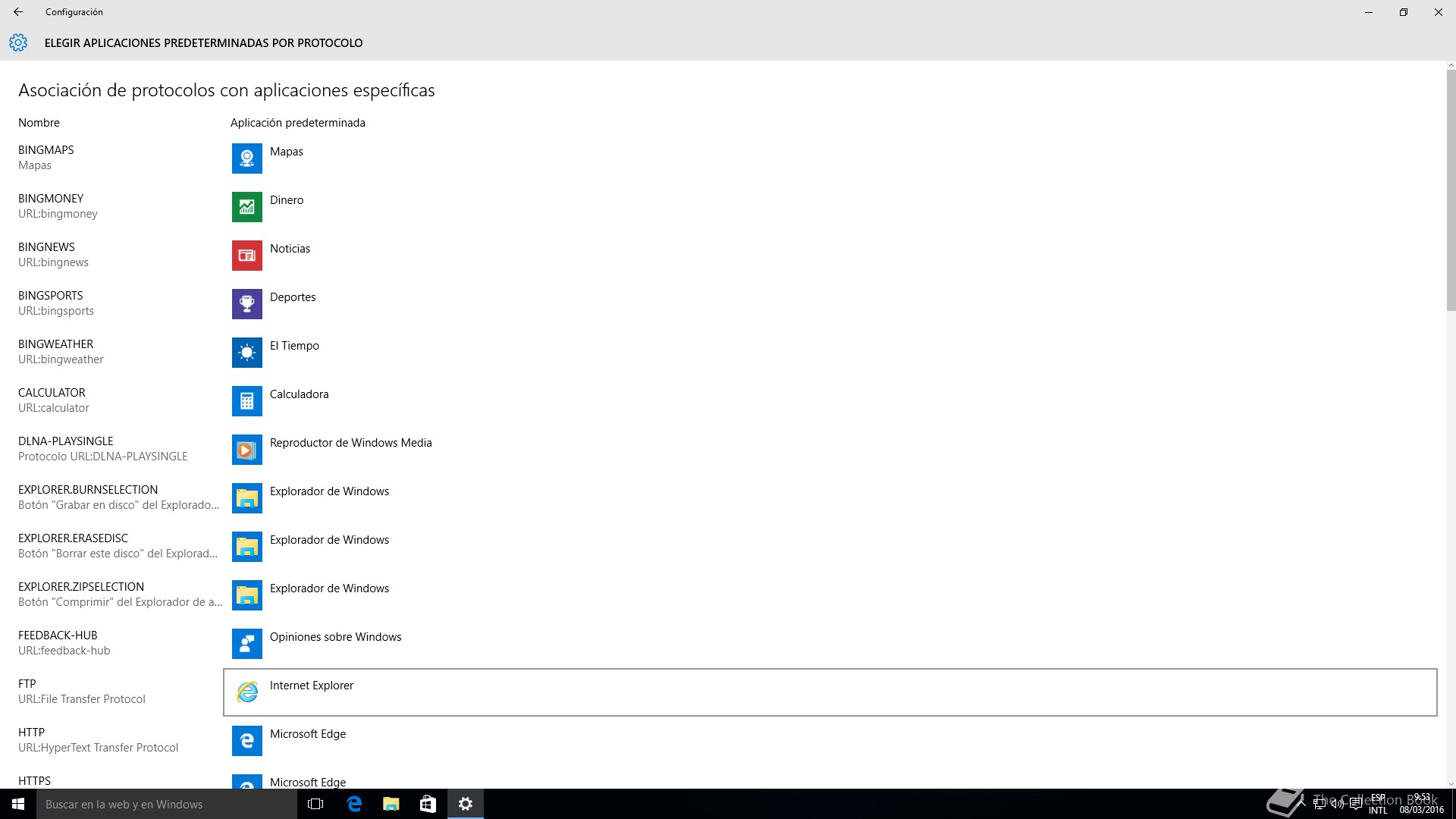Click Explorador de Windows for EXPLORER.ZIPSELECTION
The width and height of the screenshot is (1456, 819).
[329, 588]
